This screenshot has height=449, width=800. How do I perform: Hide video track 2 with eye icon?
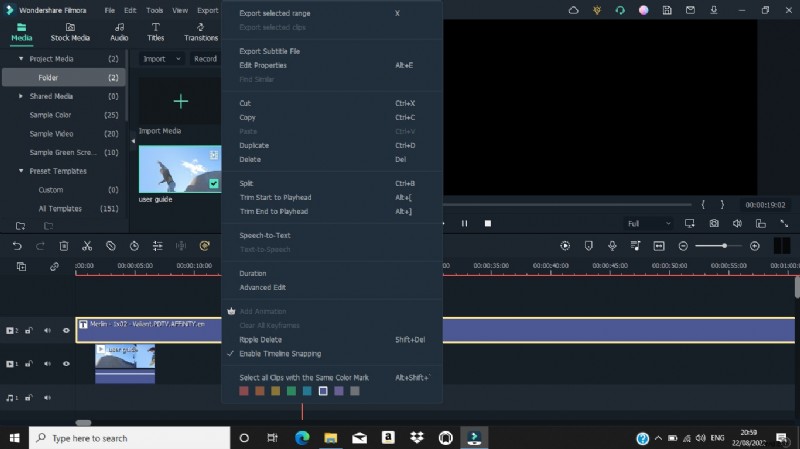click(x=66, y=330)
